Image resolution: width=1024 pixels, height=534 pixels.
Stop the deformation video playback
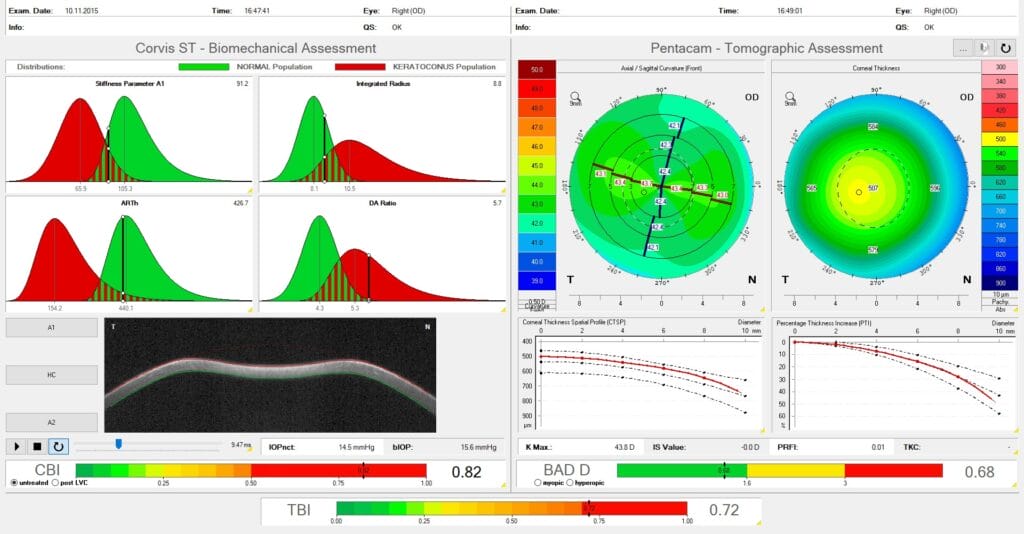[37, 447]
